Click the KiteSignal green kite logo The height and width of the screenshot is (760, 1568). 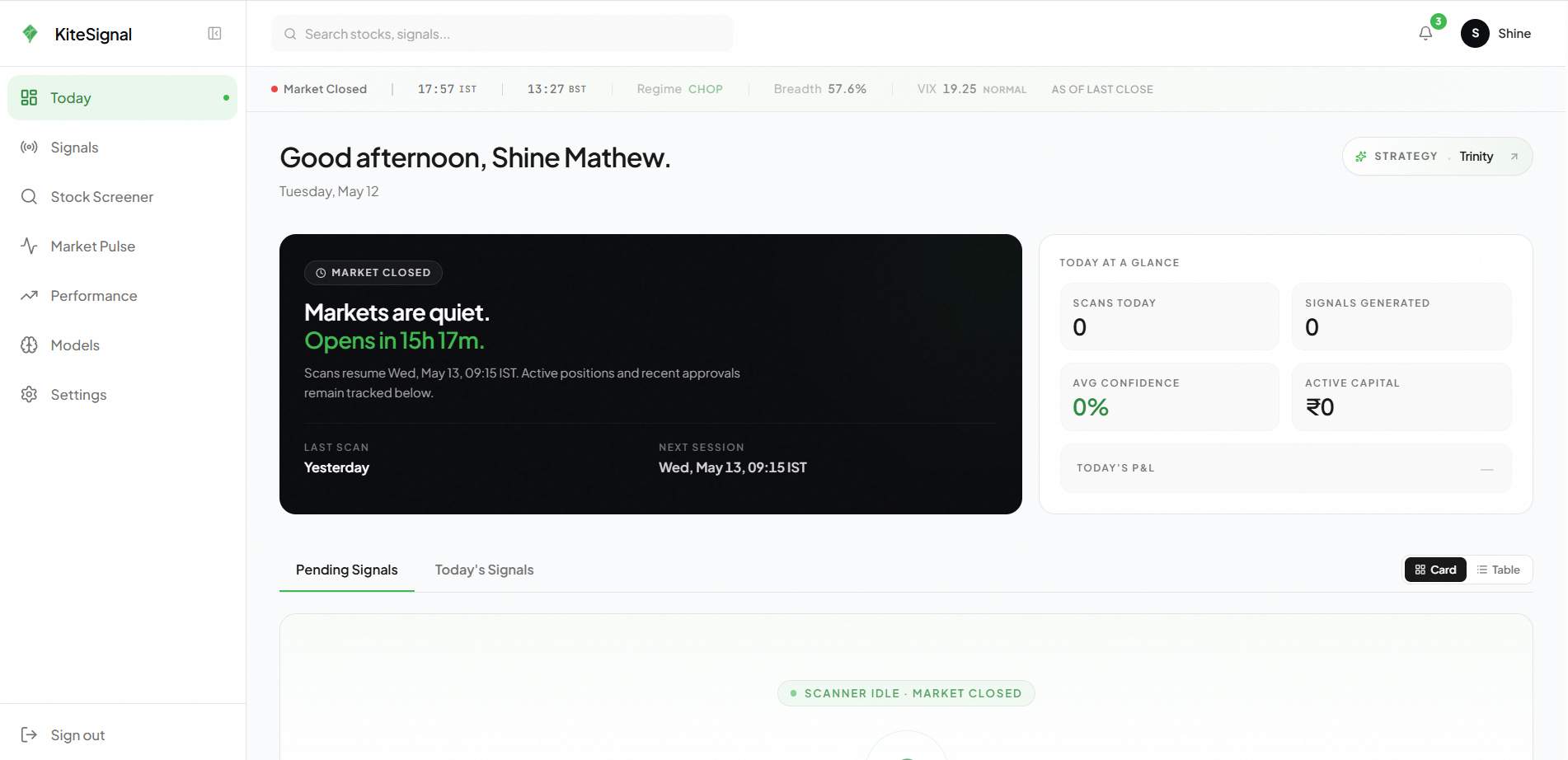point(31,33)
